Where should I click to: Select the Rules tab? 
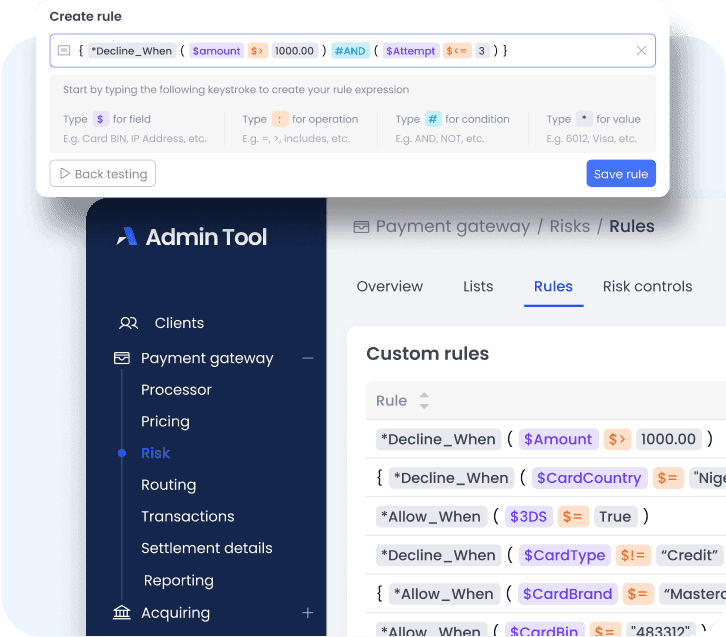553,286
